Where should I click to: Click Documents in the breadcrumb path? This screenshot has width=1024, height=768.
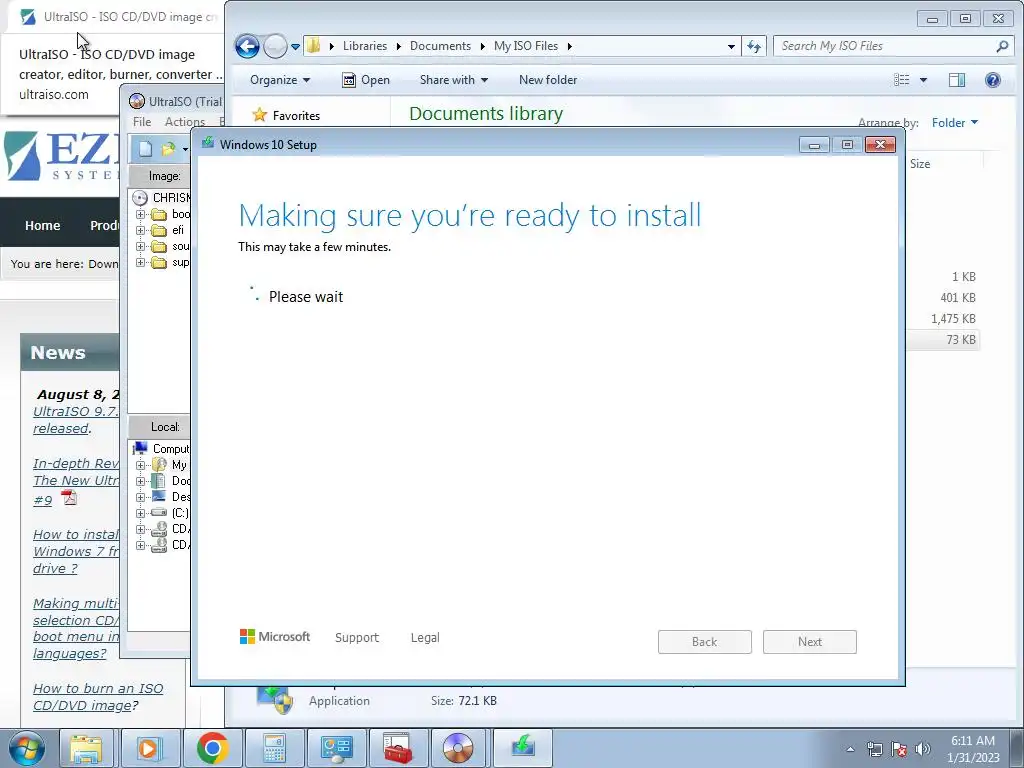(440, 46)
